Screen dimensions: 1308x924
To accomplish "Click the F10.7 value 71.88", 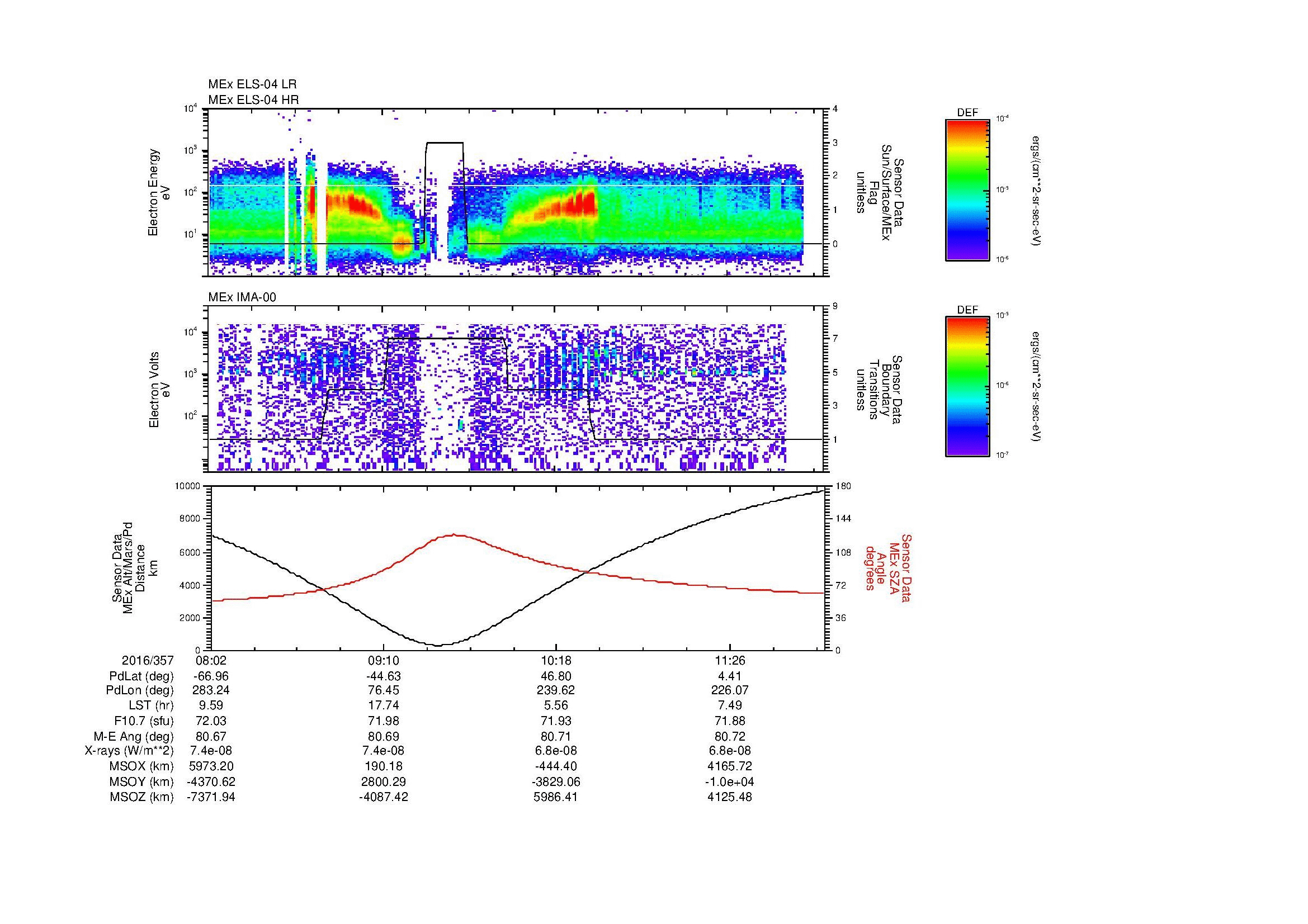I will point(730,721).
